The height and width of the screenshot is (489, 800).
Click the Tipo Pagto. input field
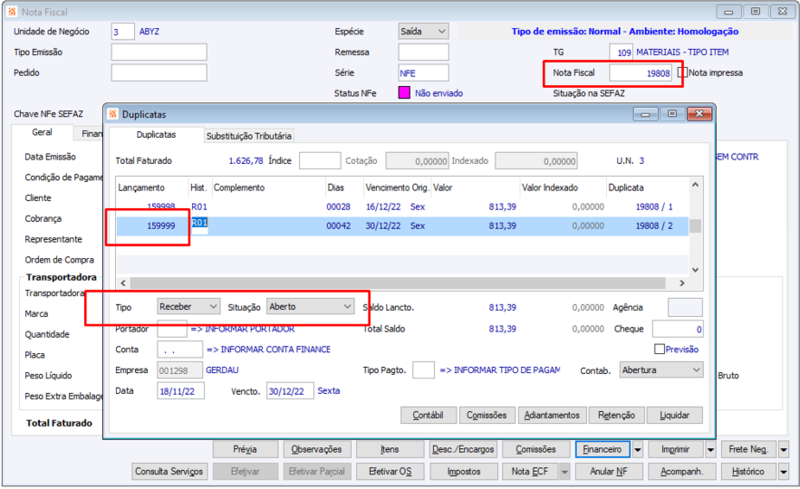click(x=423, y=370)
